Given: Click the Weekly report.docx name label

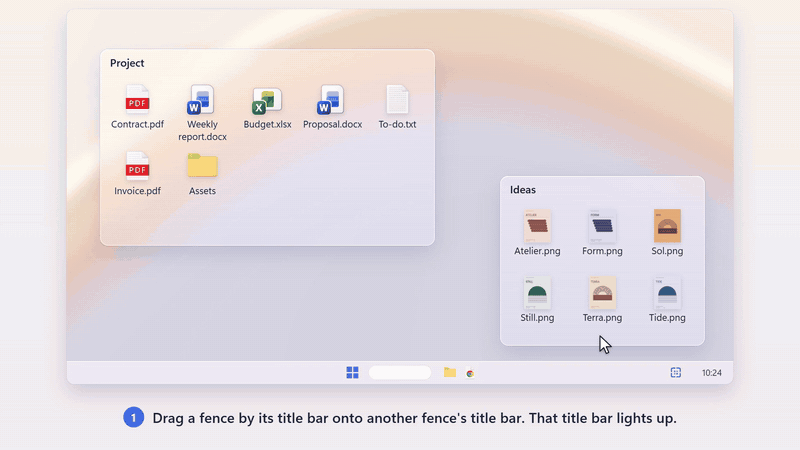Looking at the screenshot, I should tap(203, 131).
